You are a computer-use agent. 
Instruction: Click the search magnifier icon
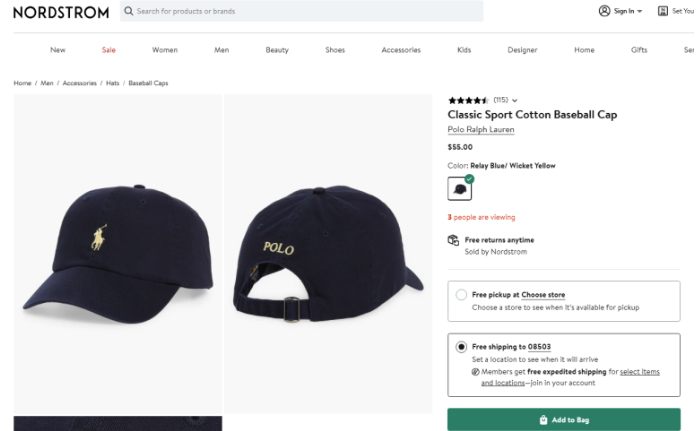pos(129,11)
